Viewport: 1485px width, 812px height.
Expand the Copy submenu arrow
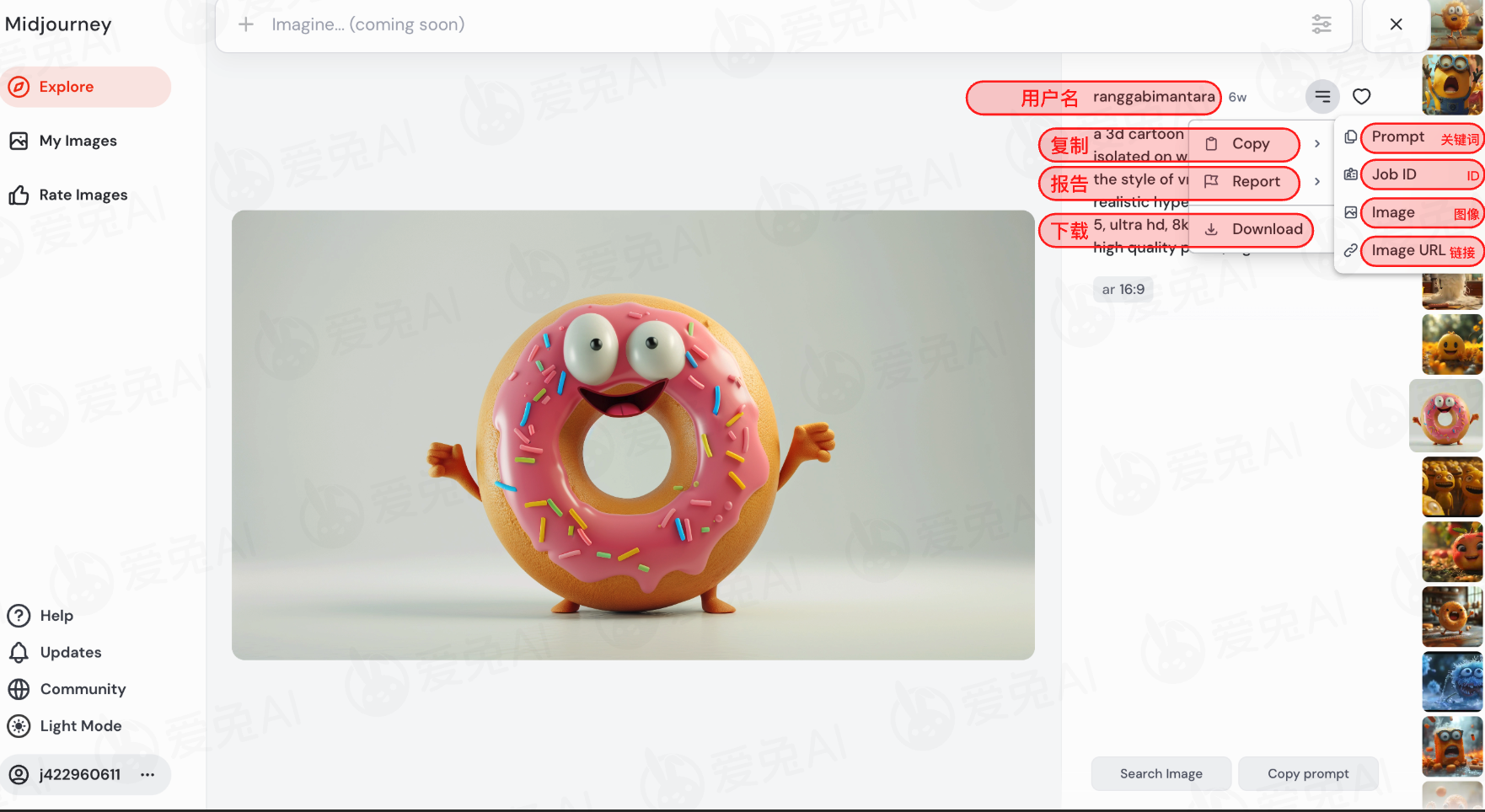coord(1317,144)
